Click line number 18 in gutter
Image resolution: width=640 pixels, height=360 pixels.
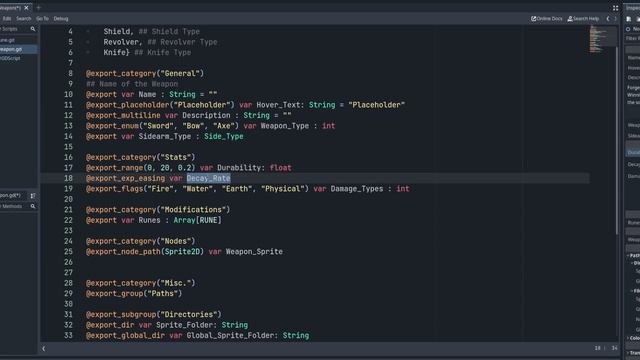(68, 178)
